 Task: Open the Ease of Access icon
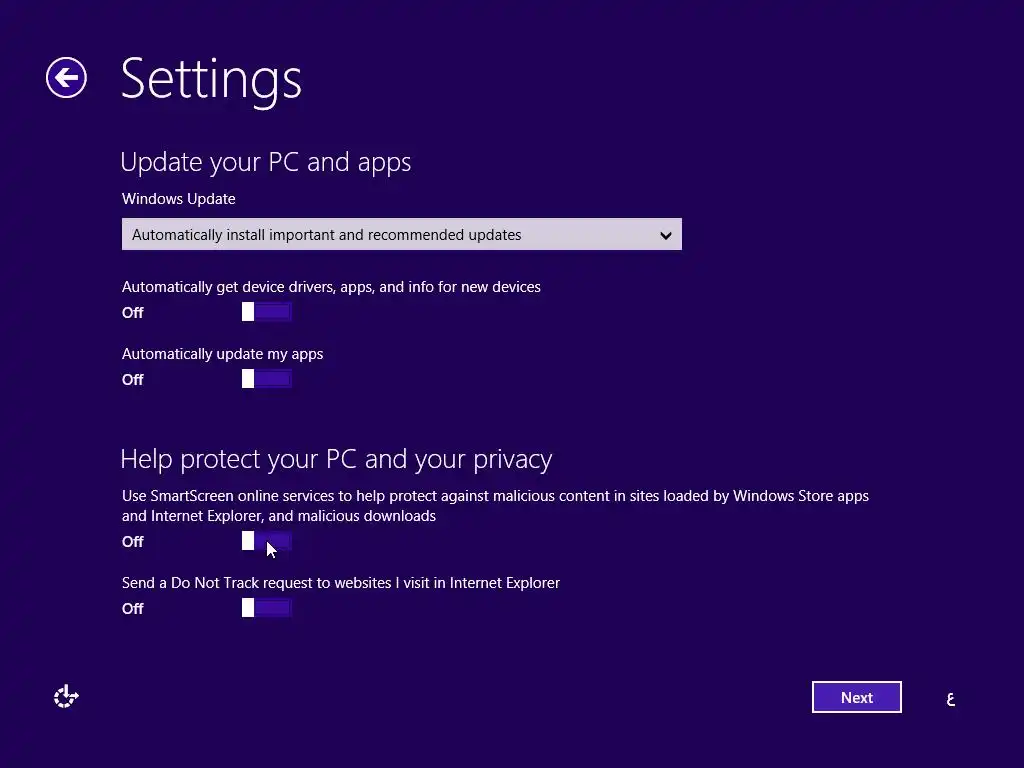[66, 697]
